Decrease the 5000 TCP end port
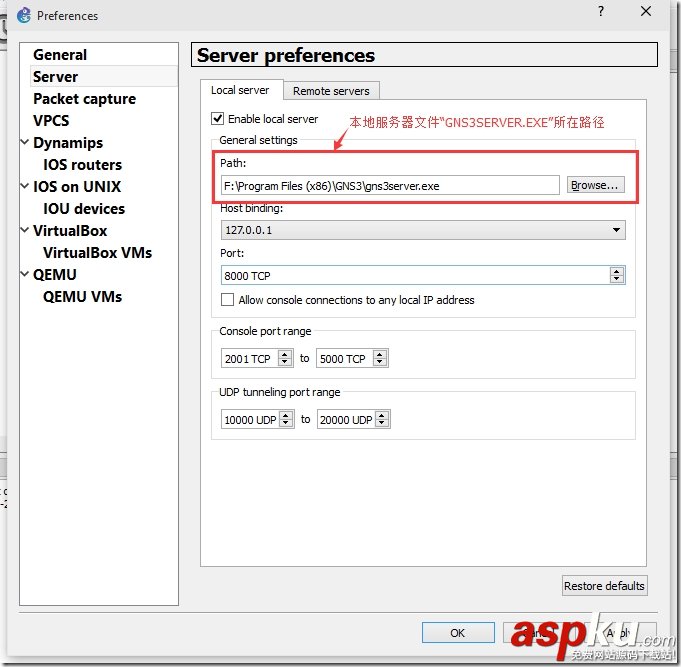 coord(380,363)
